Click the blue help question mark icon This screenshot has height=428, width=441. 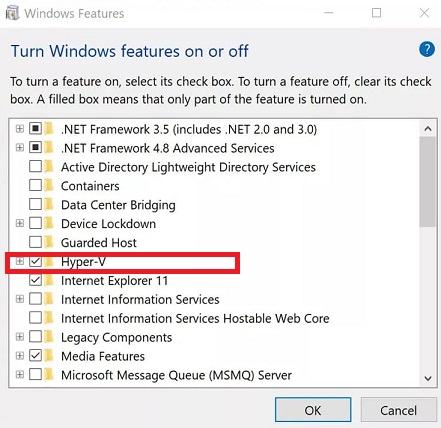pyautogui.click(x=427, y=50)
